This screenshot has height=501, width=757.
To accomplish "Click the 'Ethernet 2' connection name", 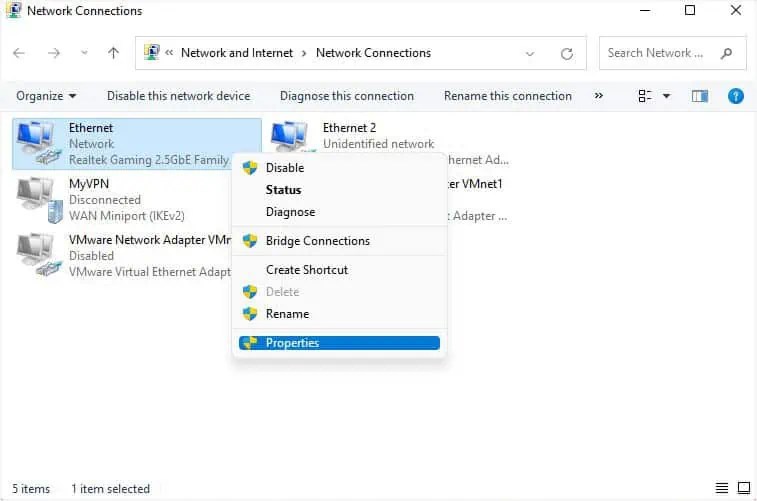I will pos(349,128).
